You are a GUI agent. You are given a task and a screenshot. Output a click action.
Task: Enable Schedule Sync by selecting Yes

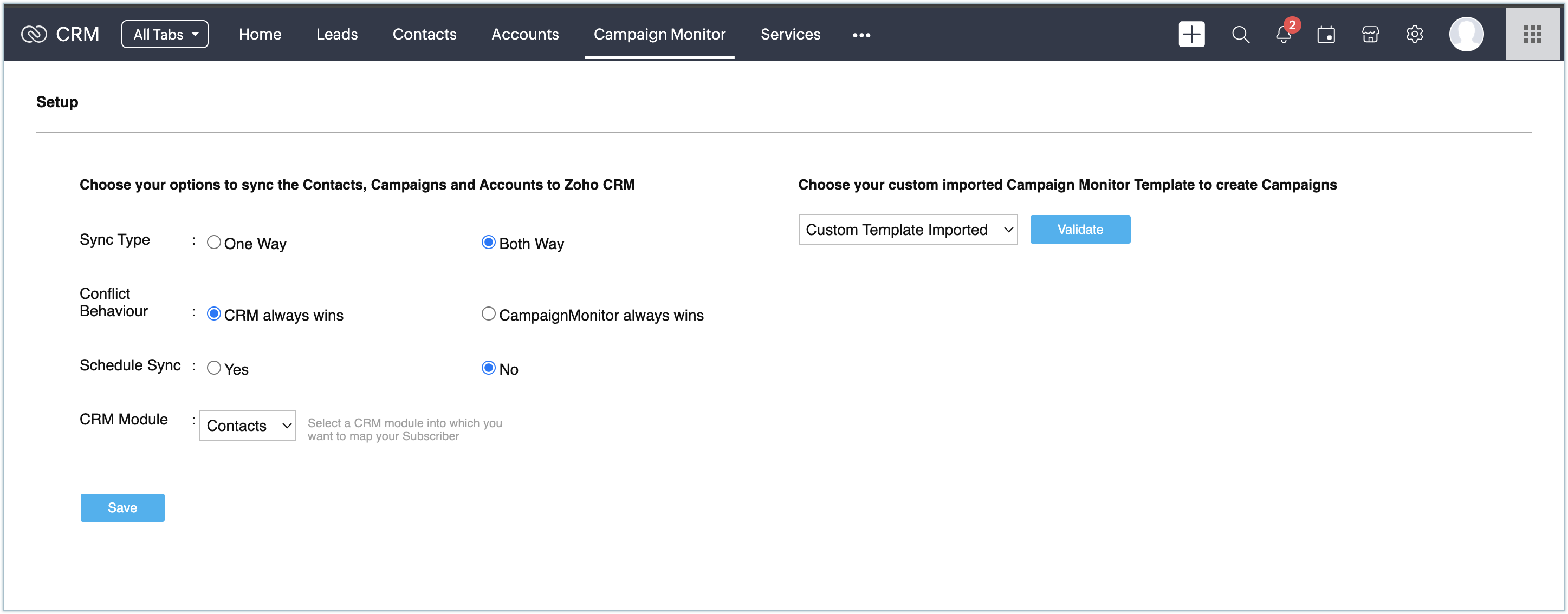[213, 368]
